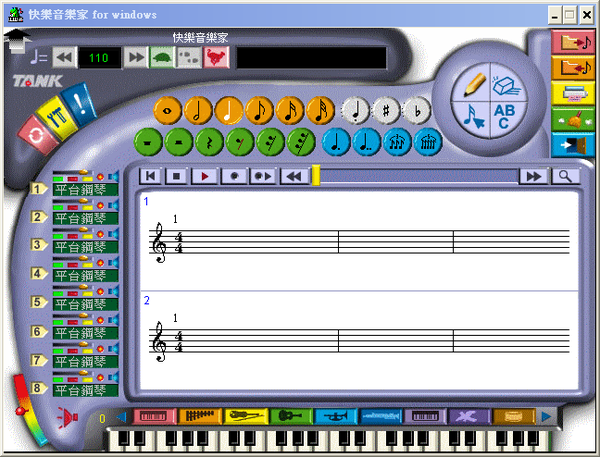Choose the orange xylophone instrument category
This screenshot has width=600, height=457.
tap(200, 416)
